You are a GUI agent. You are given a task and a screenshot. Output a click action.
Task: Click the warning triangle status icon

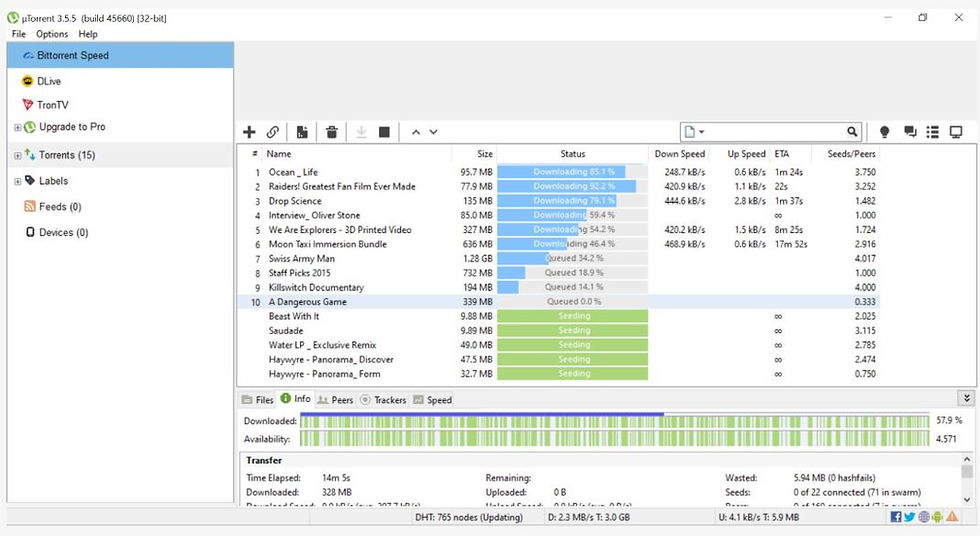click(952, 517)
